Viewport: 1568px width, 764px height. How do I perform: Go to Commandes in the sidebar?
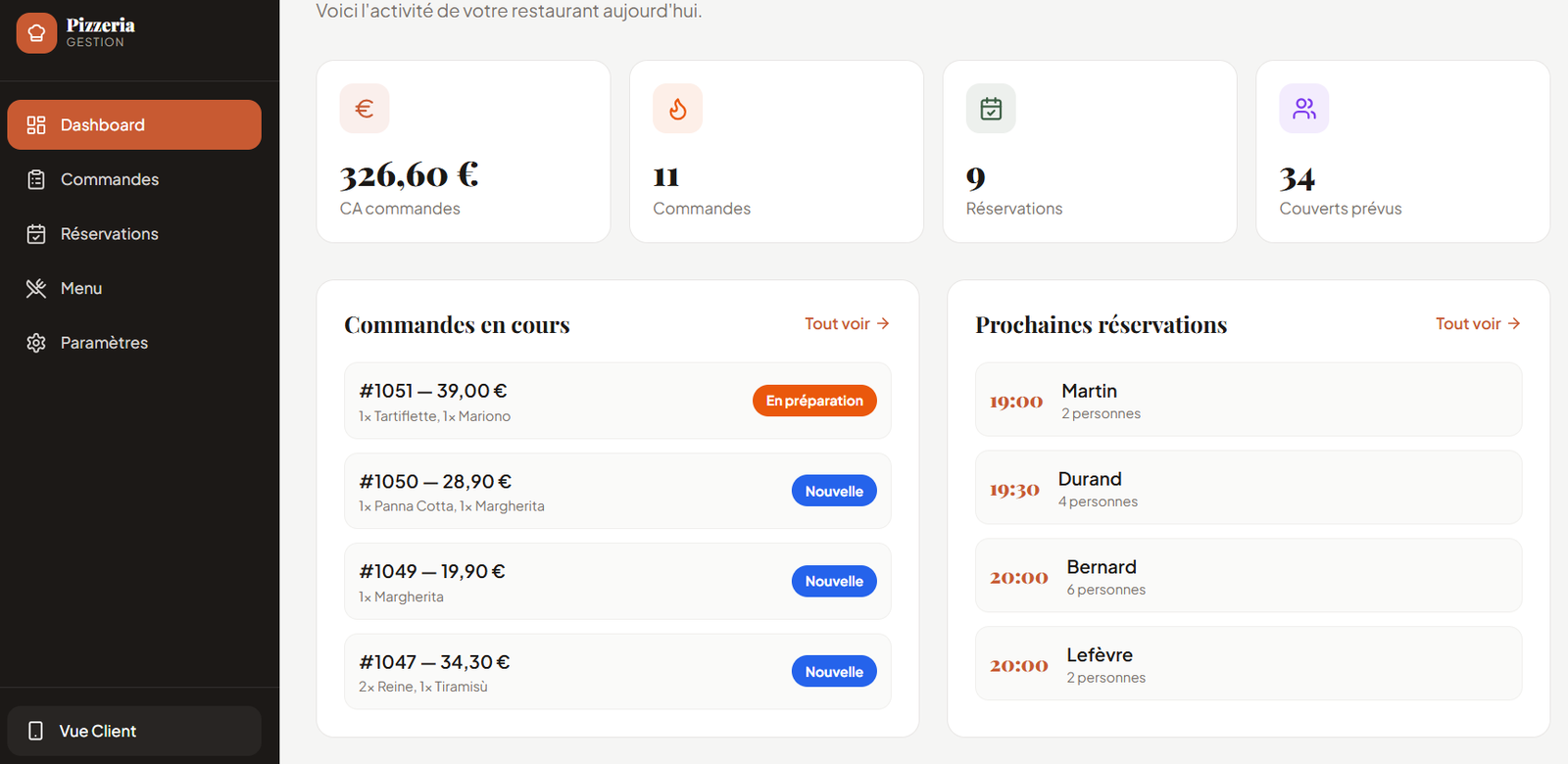point(134,179)
